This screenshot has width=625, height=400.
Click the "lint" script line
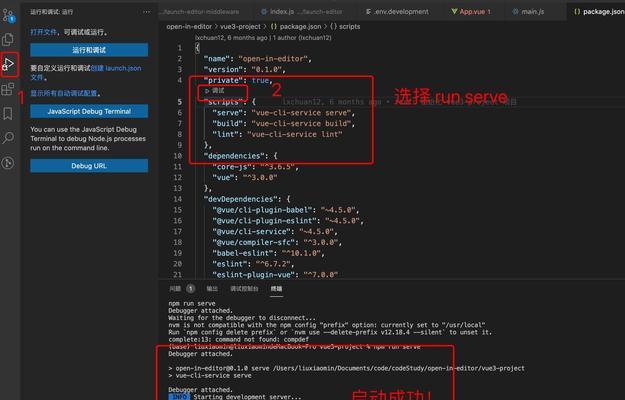[x=277, y=134]
